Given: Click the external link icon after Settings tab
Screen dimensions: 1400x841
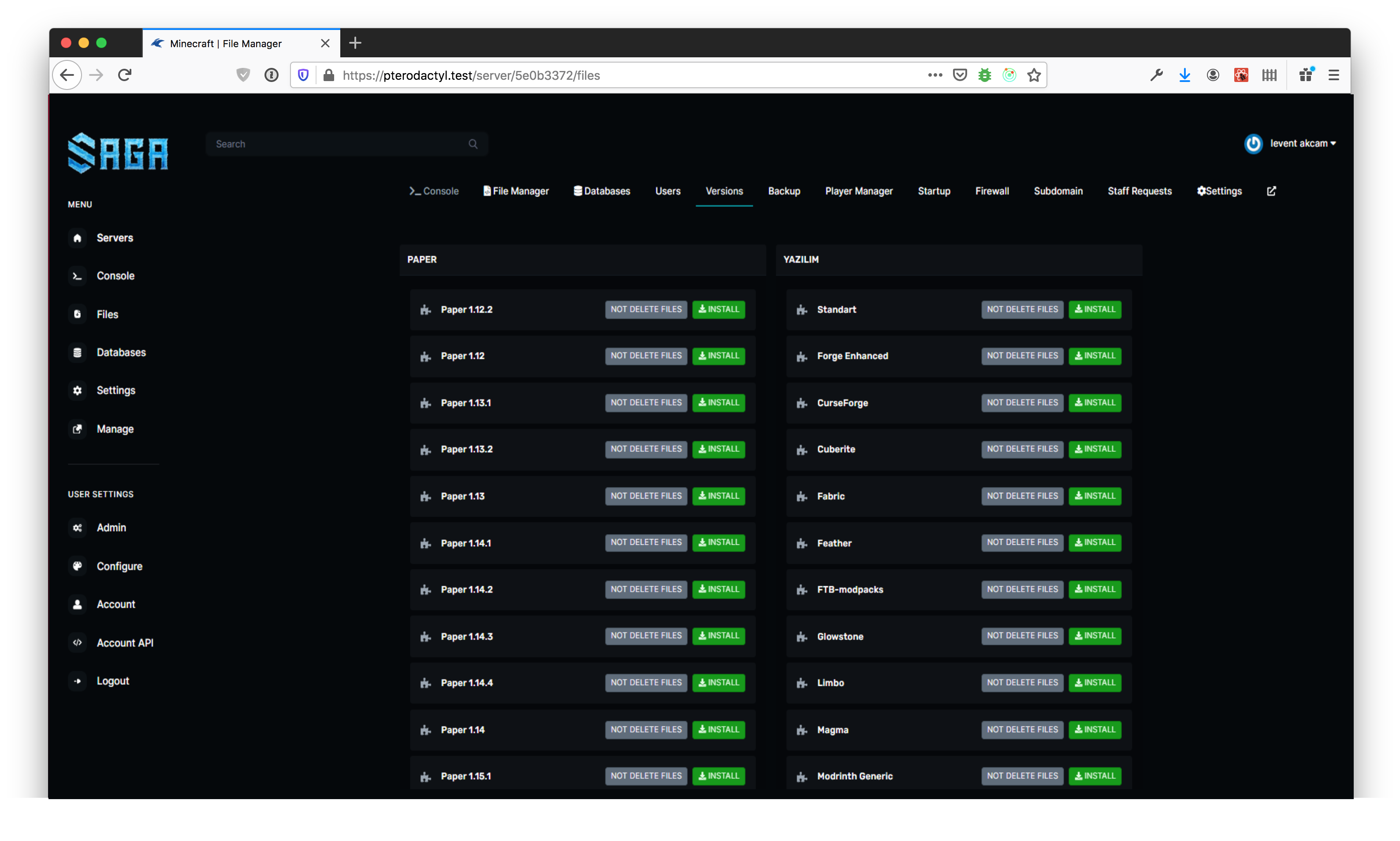Looking at the screenshot, I should pyautogui.click(x=1271, y=191).
